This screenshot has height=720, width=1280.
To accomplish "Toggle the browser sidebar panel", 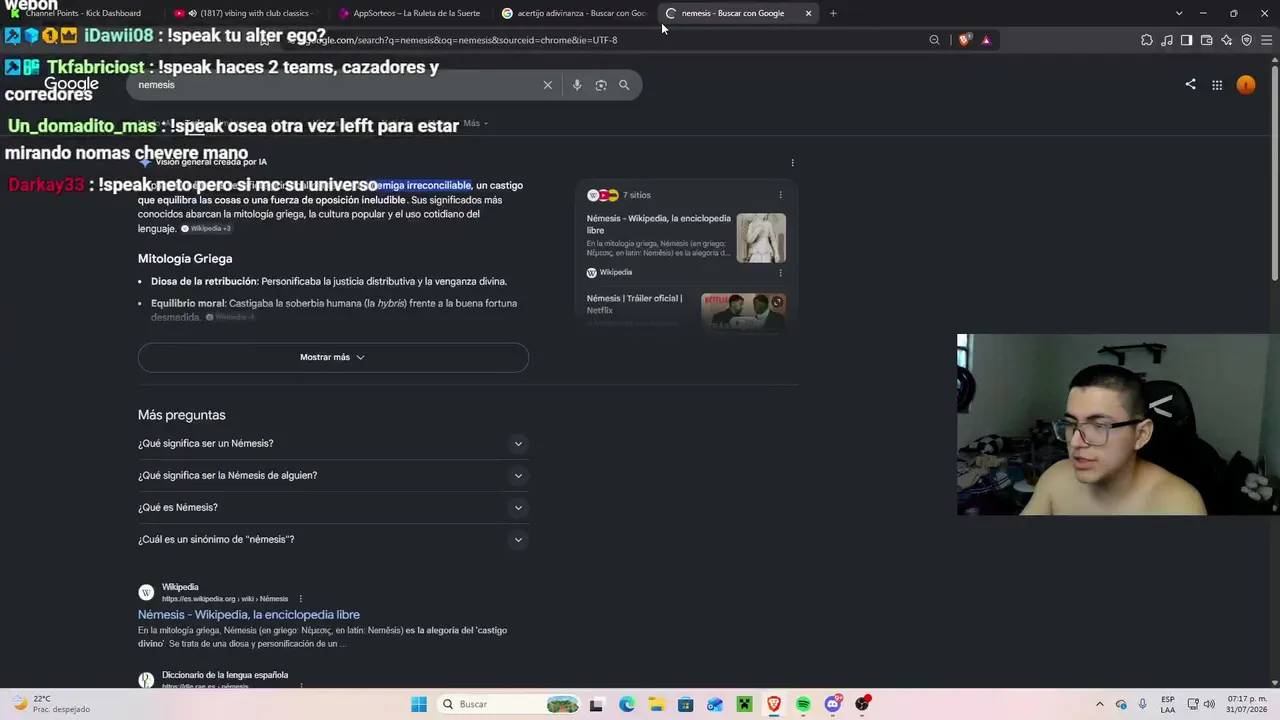I will pyautogui.click(x=1186, y=40).
